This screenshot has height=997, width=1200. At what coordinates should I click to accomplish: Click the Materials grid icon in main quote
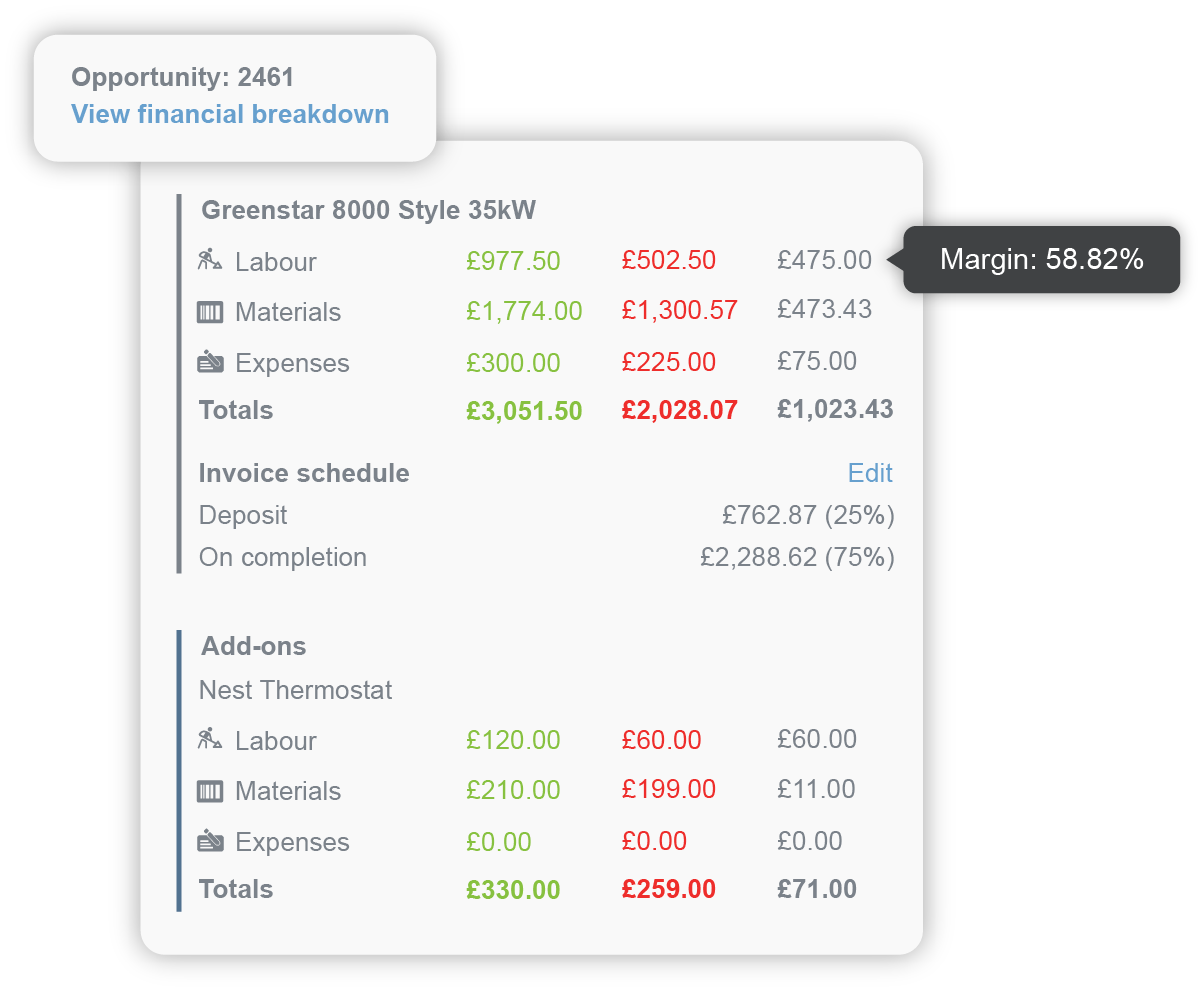211,312
